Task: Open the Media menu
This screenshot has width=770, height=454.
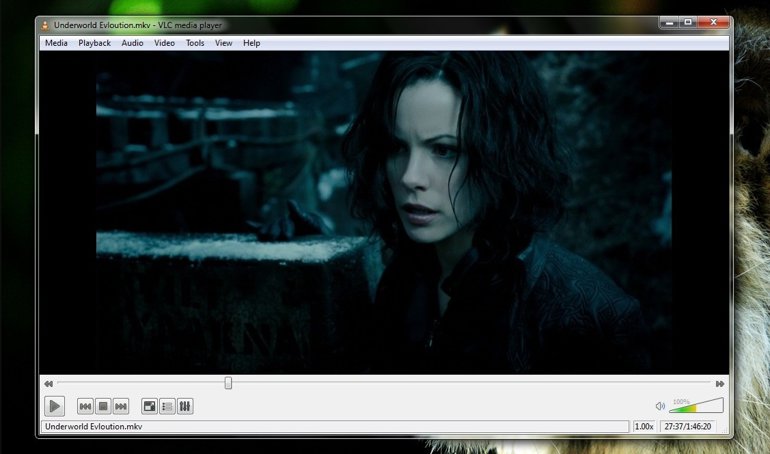Action: 56,43
